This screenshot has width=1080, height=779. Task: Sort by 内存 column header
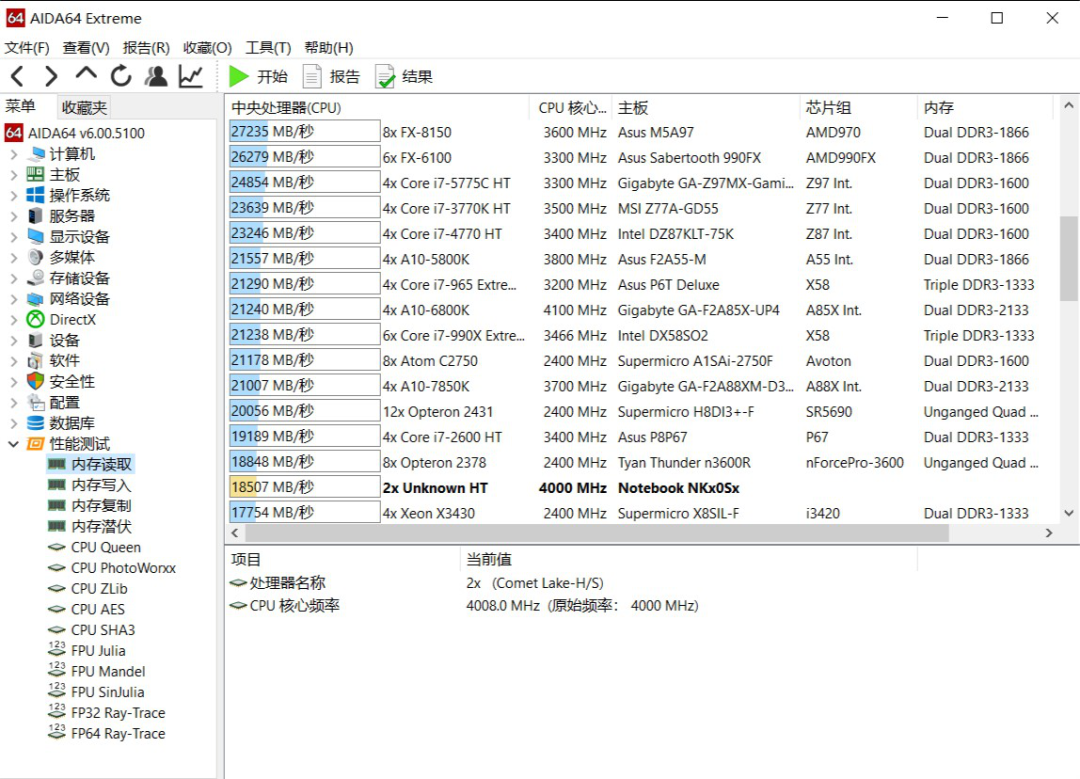[x=986, y=107]
